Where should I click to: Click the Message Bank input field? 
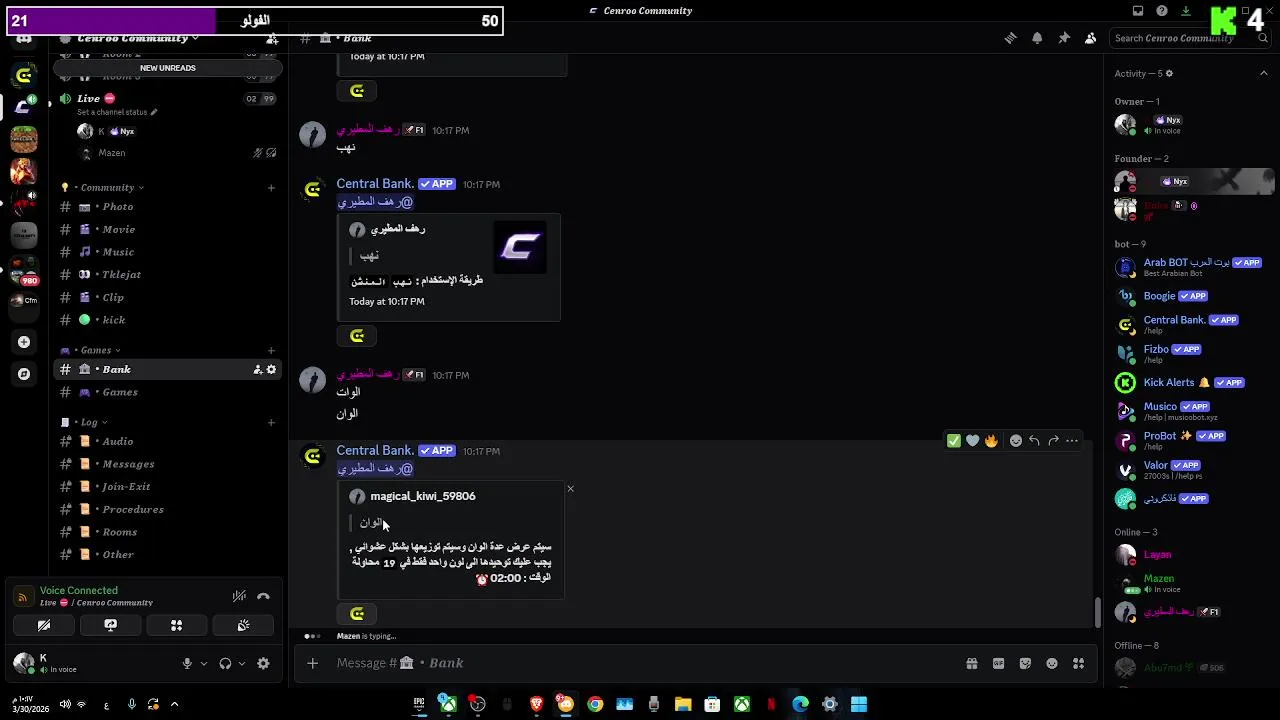[640, 663]
